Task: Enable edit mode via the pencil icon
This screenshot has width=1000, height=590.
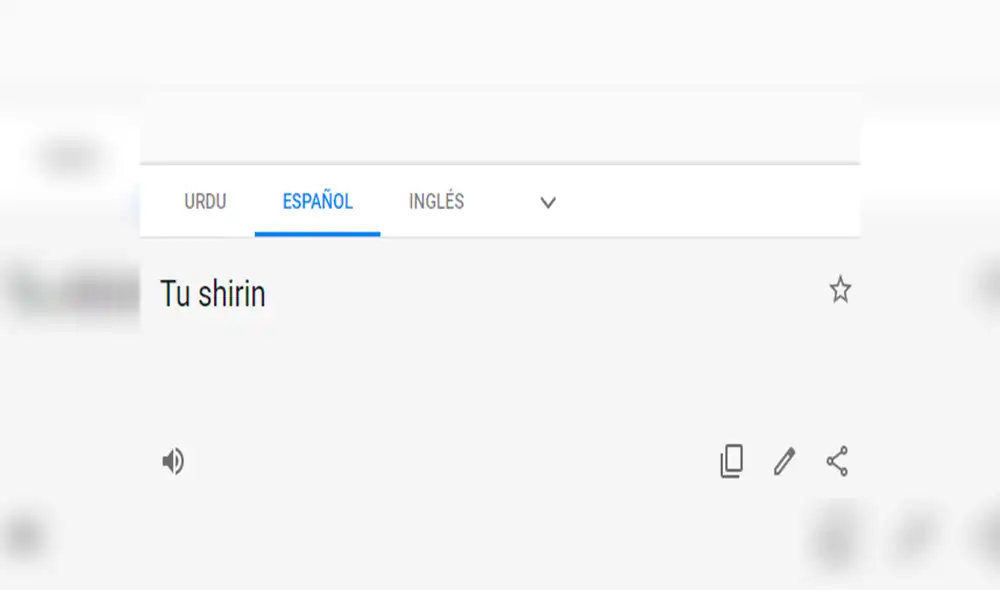Action: (x=783, y=461)
